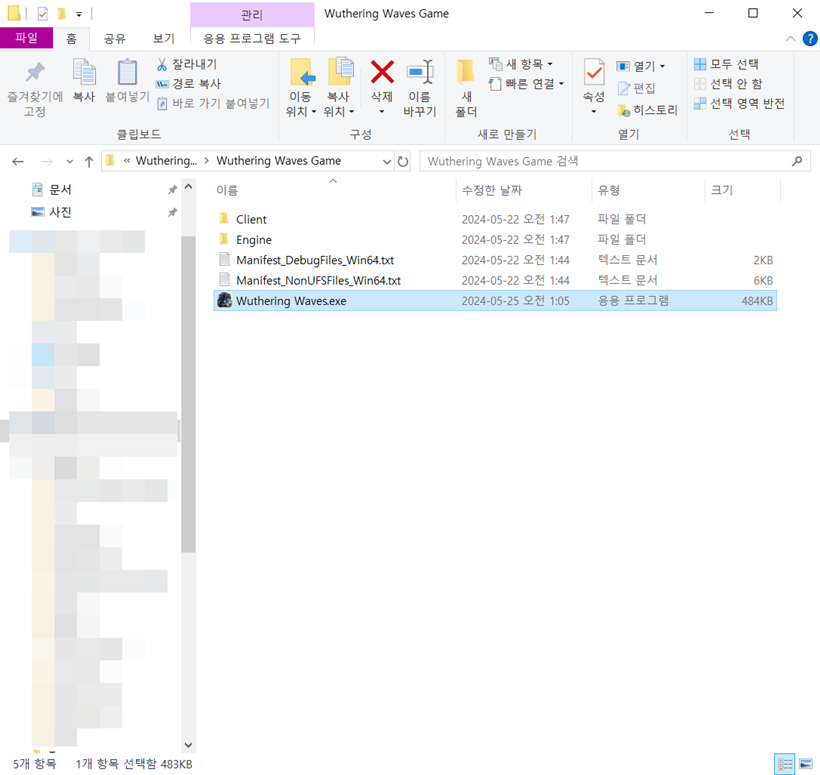Click Wuthering Waves Game breadcrumb segment
This screenshot has width=820, height=775.
point(279,161)
